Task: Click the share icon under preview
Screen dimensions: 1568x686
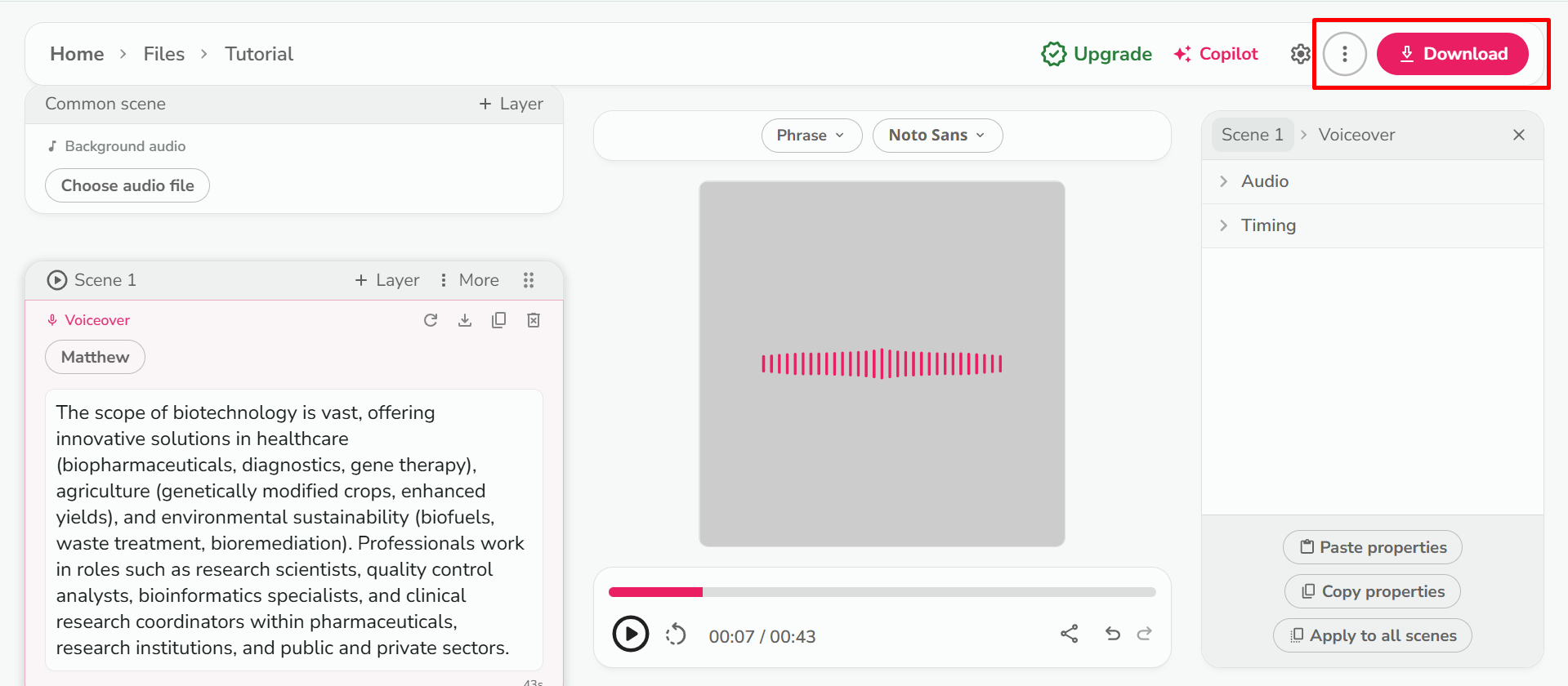Action: (1070, 634)
